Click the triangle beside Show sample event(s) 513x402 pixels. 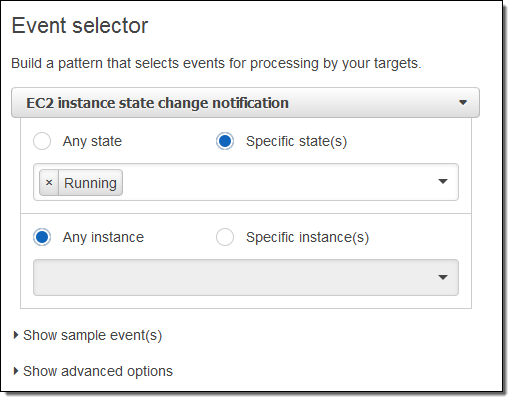point(16,335)
